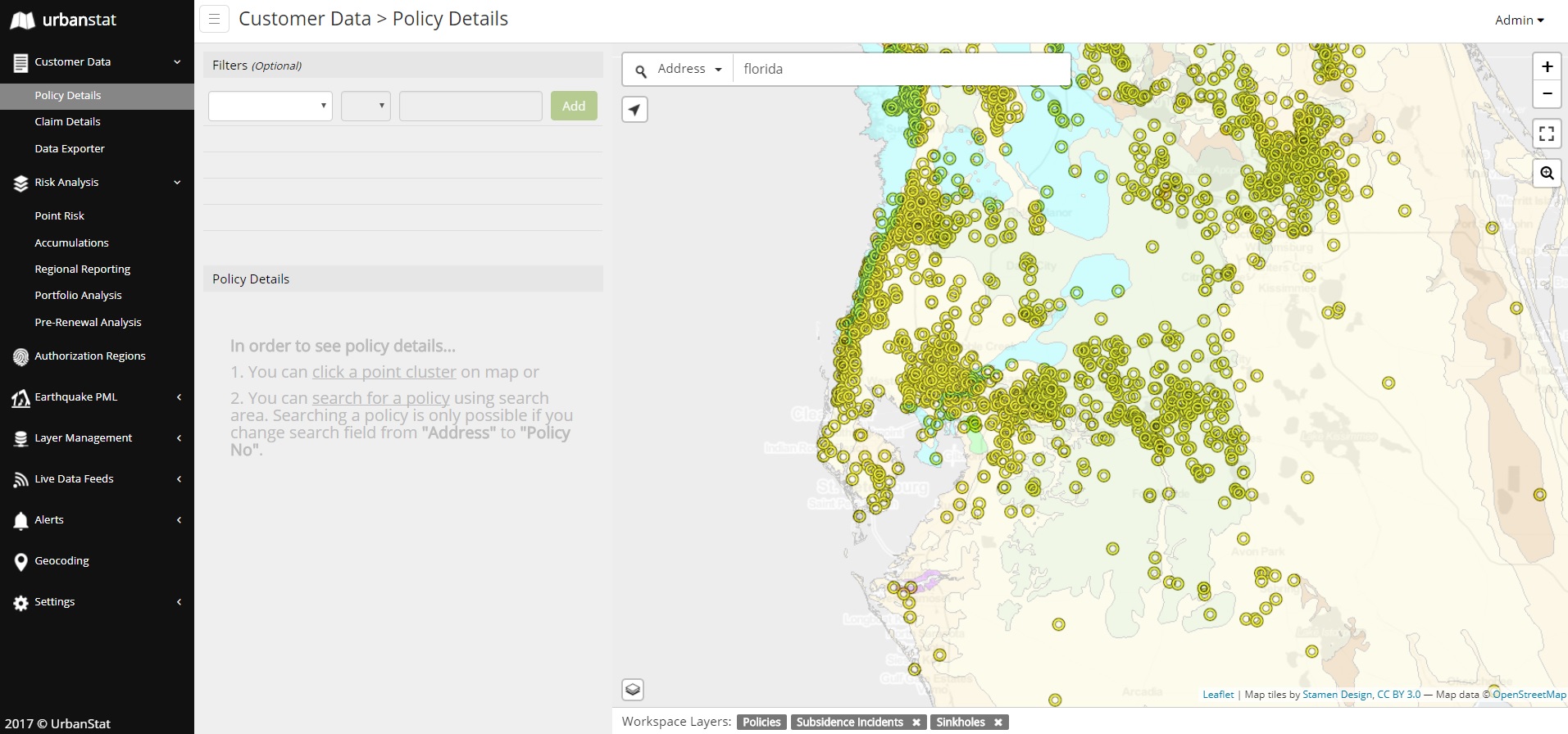
Task: Open Portfolio Analysis menu item
Action: pyautogui.click(x=78, y=295)
